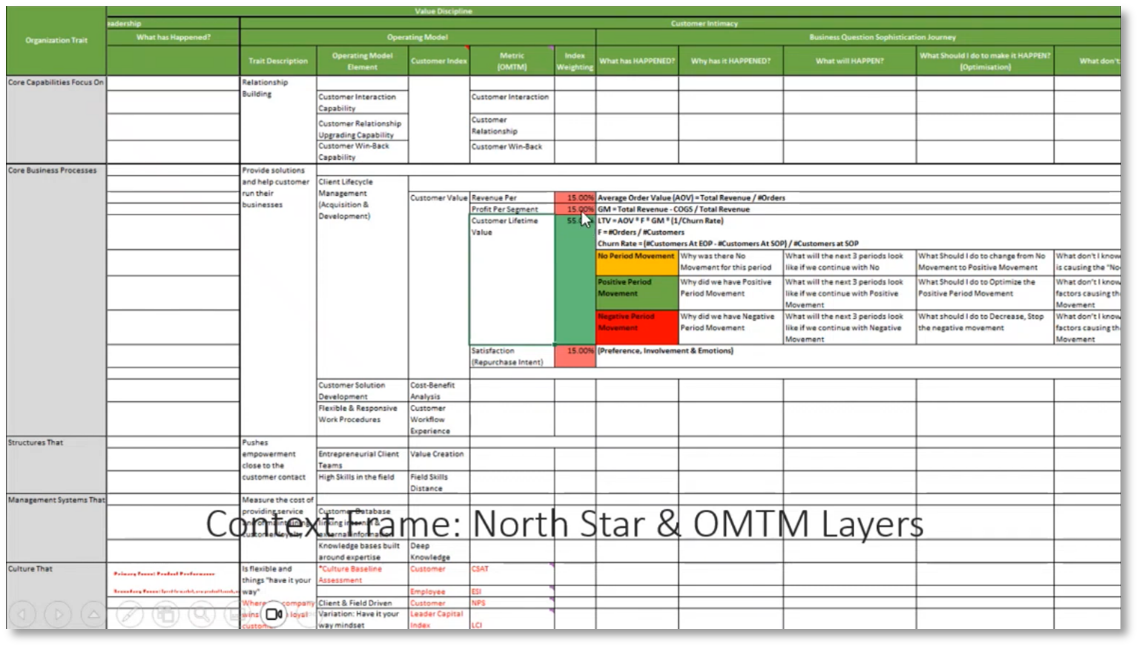Screen dimensions: 1140x648
Task: Select the pen annotation tool
Action: [x=130, y=614]
